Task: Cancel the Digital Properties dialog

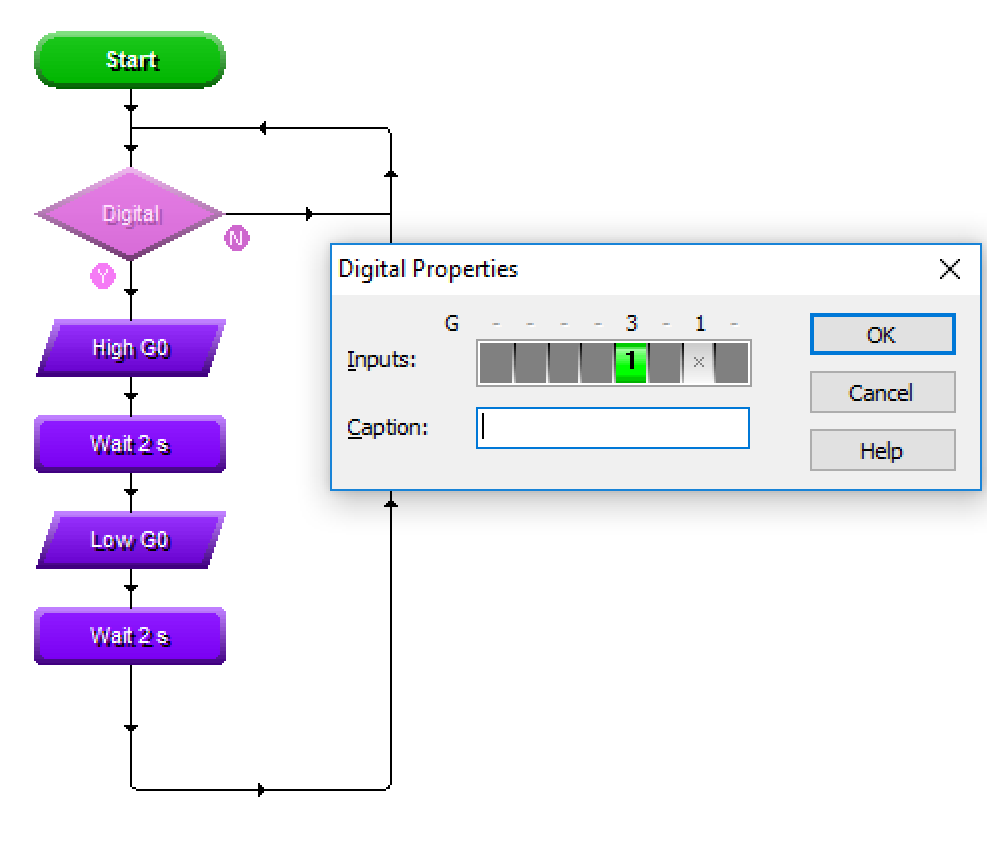Action: pyautogui.click(x=883, y=392)
